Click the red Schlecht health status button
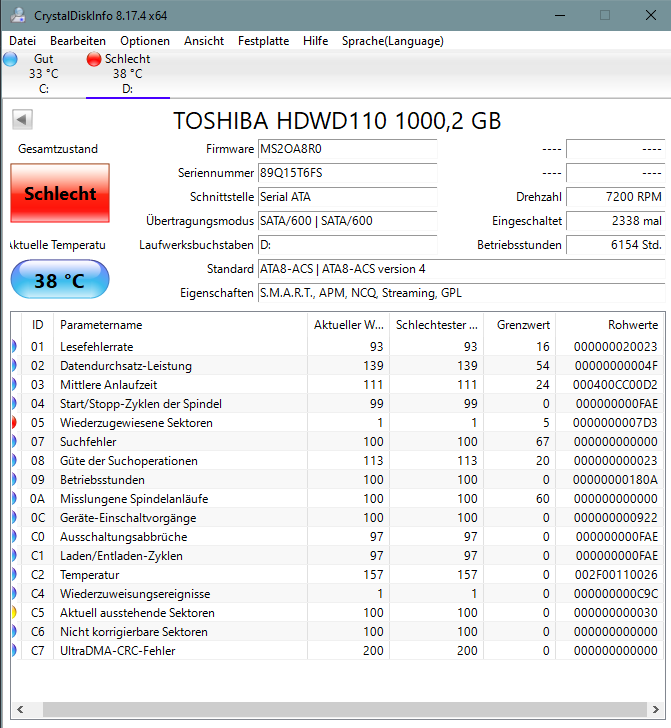The width and height of the screenshot is (671, 728). (60, 193)
